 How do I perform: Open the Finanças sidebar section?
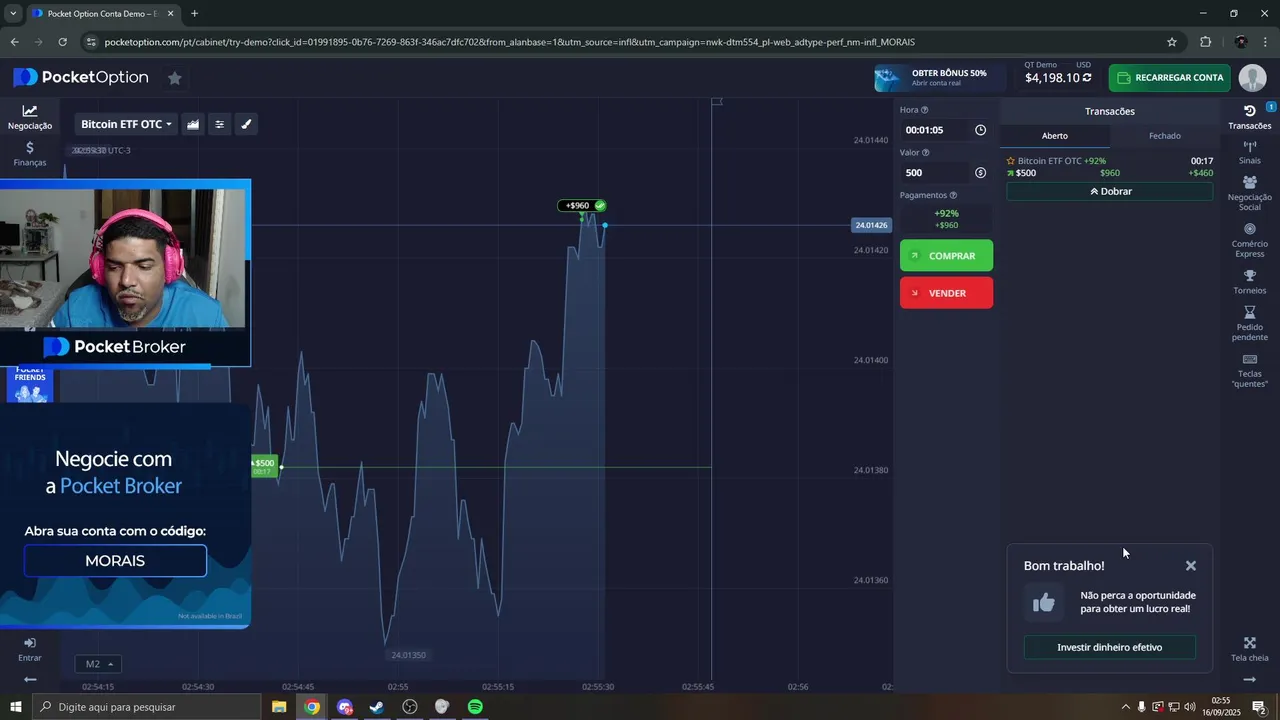[30, 153]
